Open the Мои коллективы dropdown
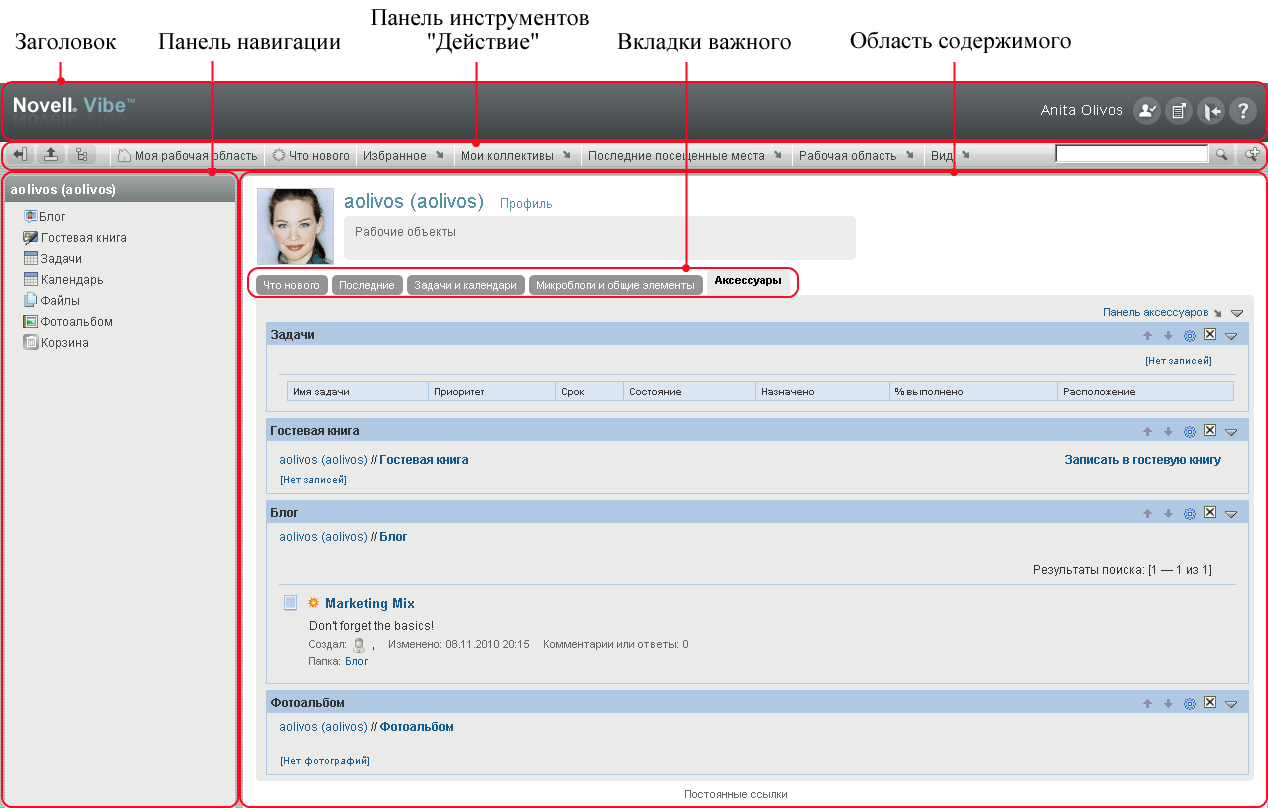This screenshot has height=808, width=1268. 515,156
